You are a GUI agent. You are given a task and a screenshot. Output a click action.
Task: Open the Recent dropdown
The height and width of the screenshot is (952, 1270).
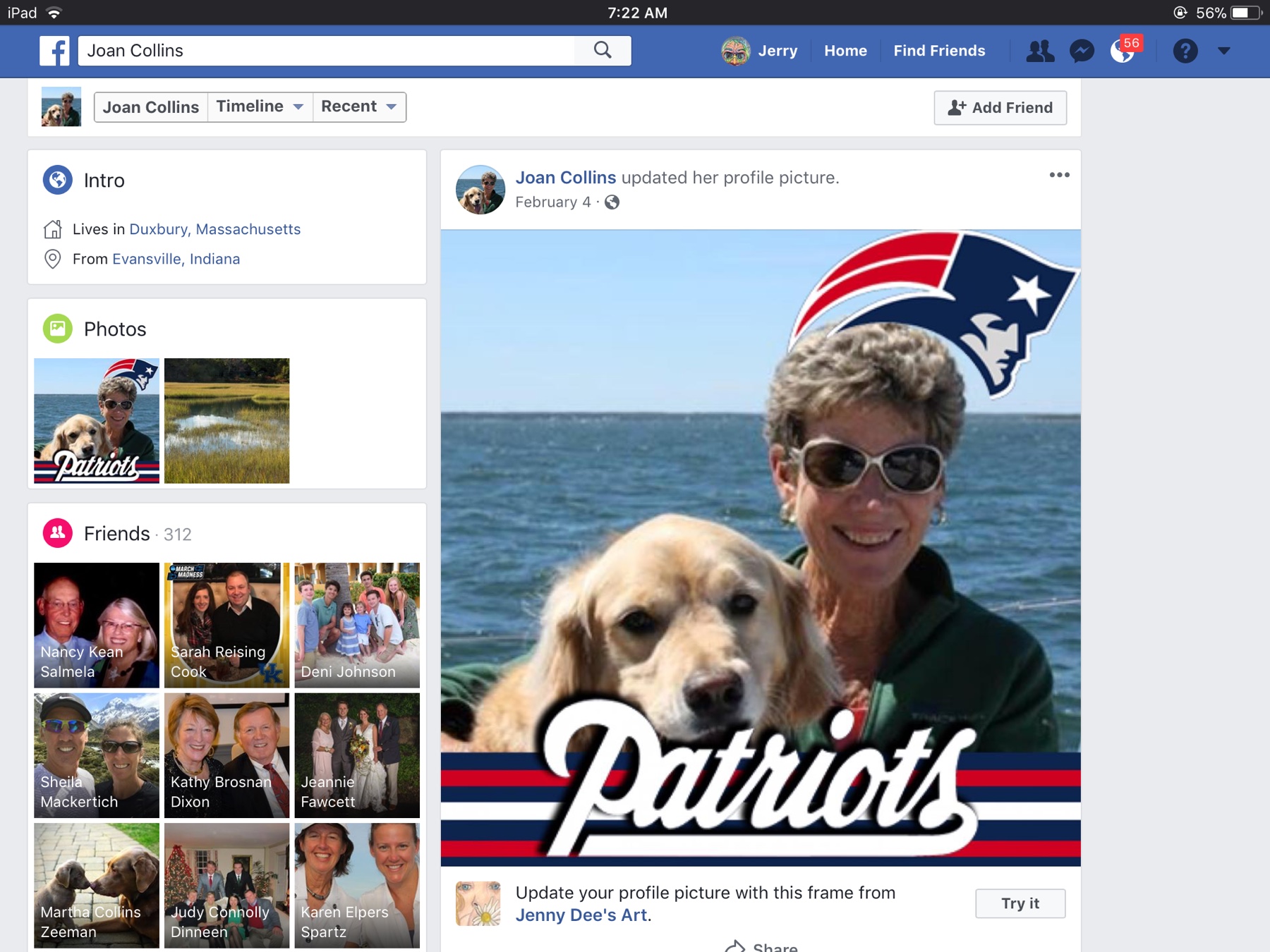[359, 106]
